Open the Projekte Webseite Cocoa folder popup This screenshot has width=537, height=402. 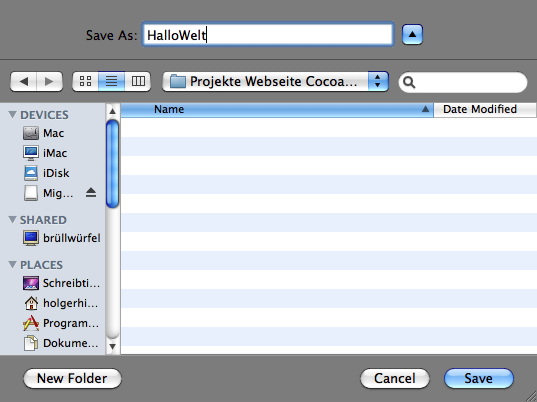tap(275, 81)
